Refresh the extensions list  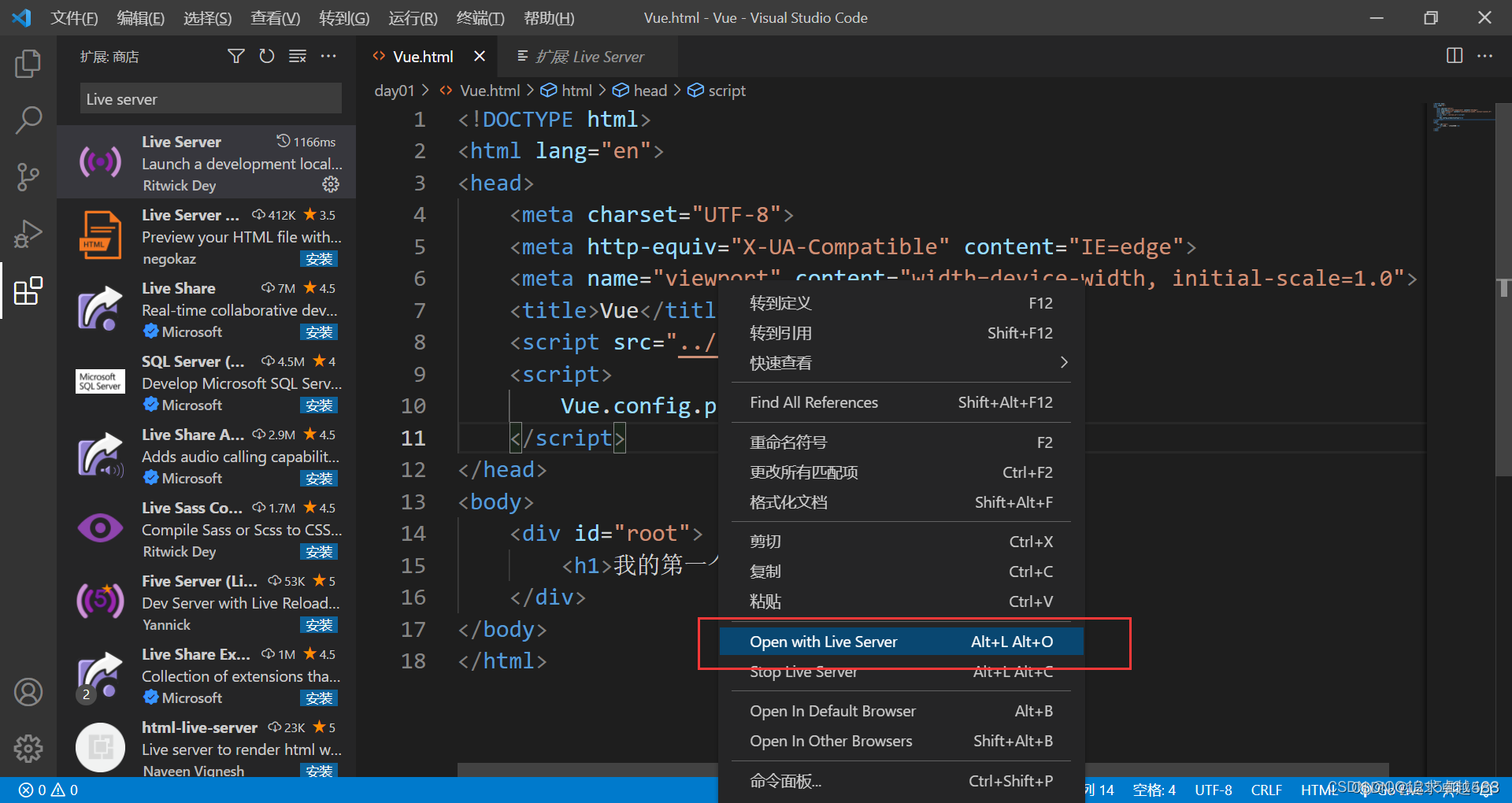click(x=267, y=56)
